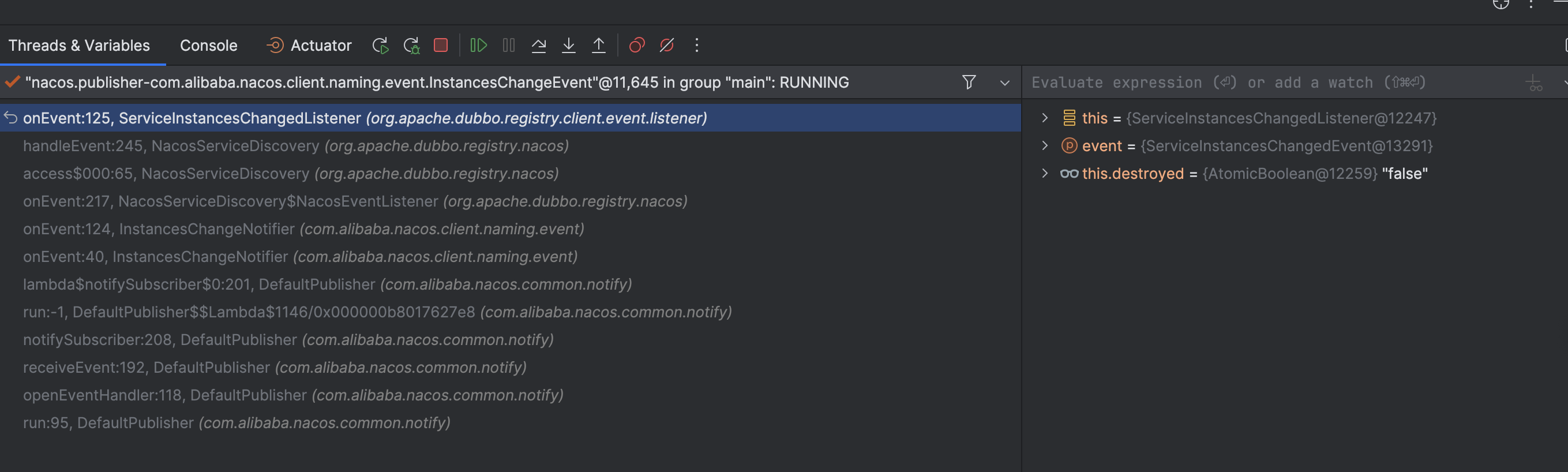1568x472 pixels.
Task: Click the Step Over icon
Action: tap(539, 46)
